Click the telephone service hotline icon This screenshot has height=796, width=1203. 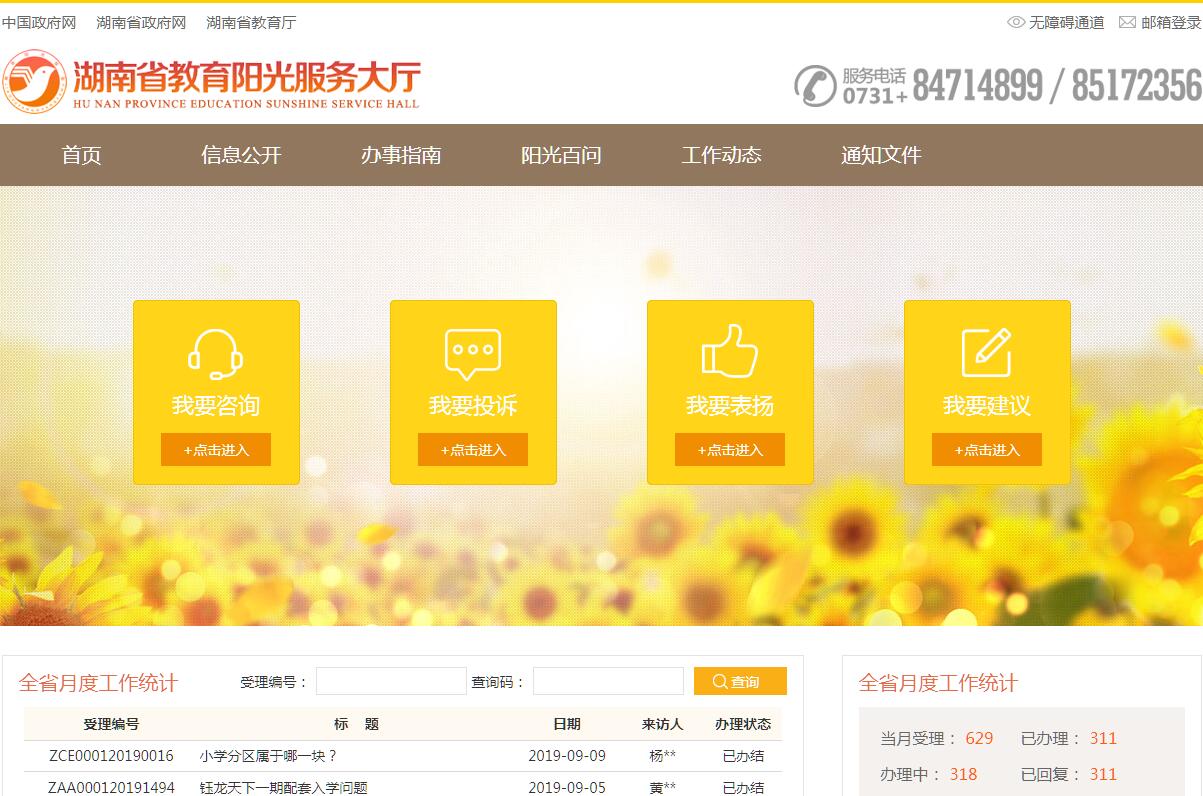pyautogui.click(x=815, y=86)
